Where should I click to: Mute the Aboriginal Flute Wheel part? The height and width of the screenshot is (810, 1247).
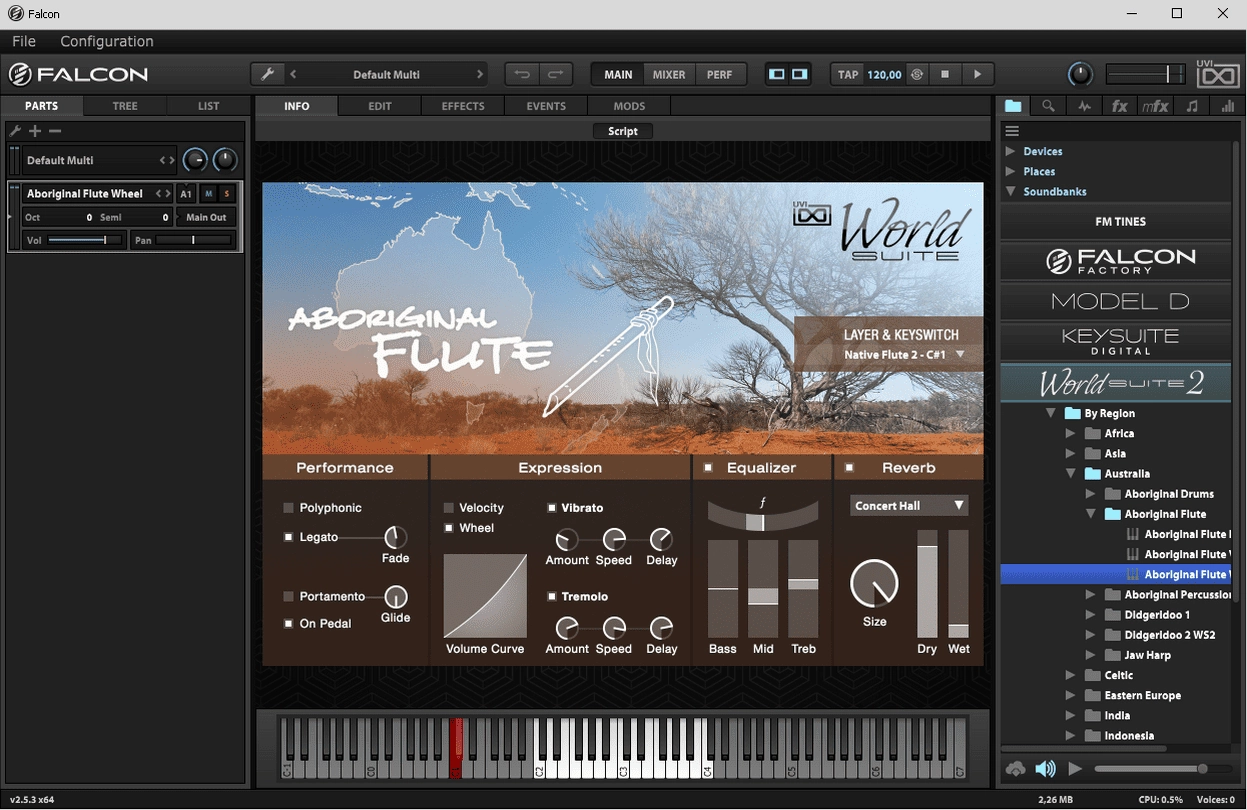pyautogui.click(x=209, y=194)
